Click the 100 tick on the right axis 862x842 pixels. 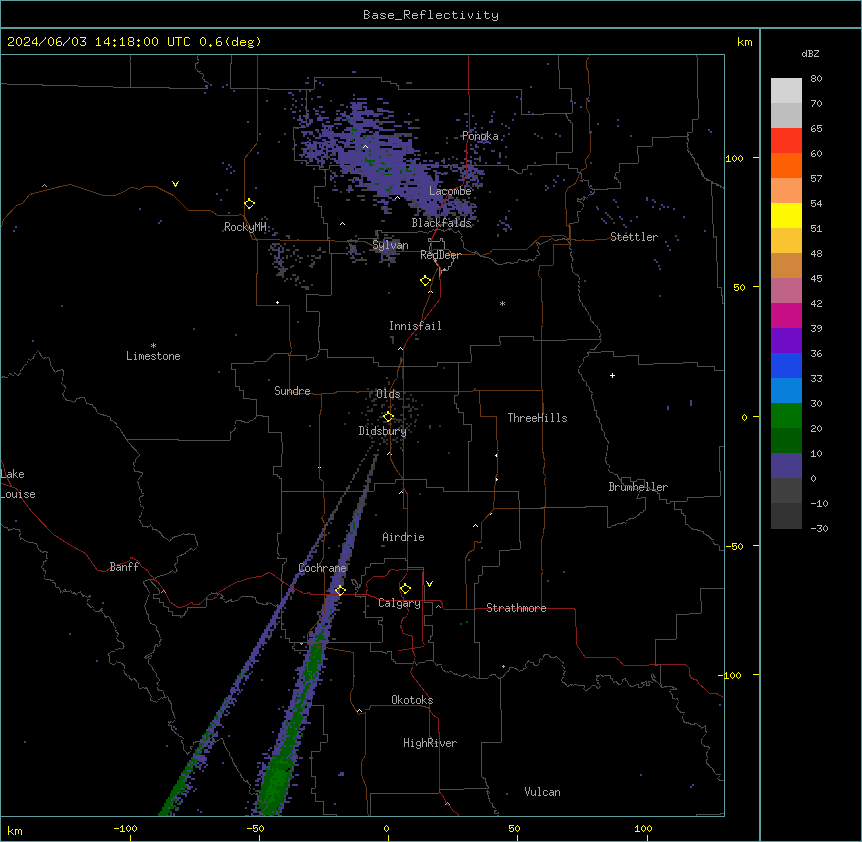(x=734, y=158)
